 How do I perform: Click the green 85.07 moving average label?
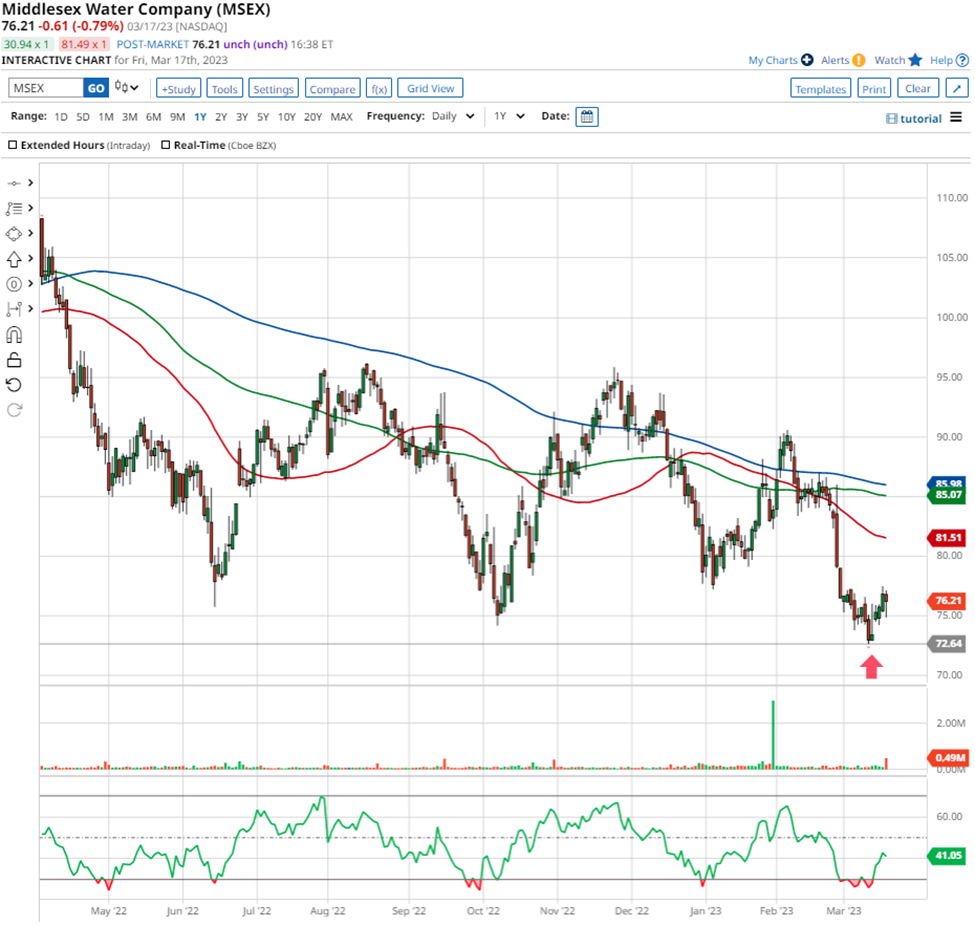click(x=947, y=495)
